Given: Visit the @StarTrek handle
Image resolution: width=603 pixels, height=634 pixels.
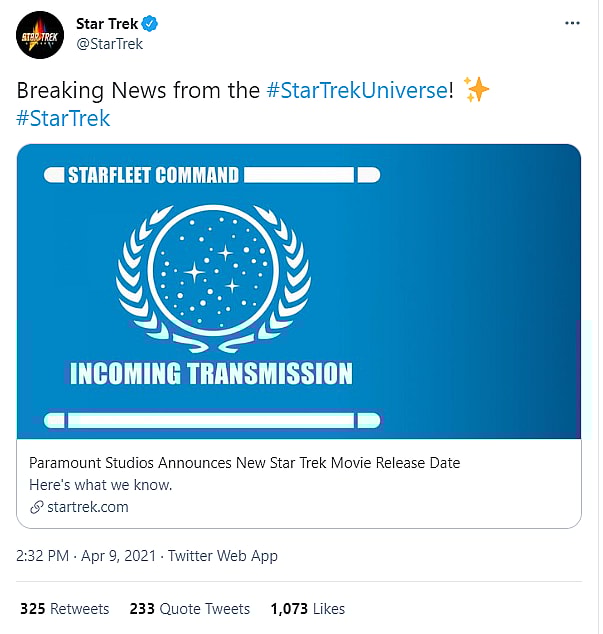Looking at the screenshot, I should point(110,43).
